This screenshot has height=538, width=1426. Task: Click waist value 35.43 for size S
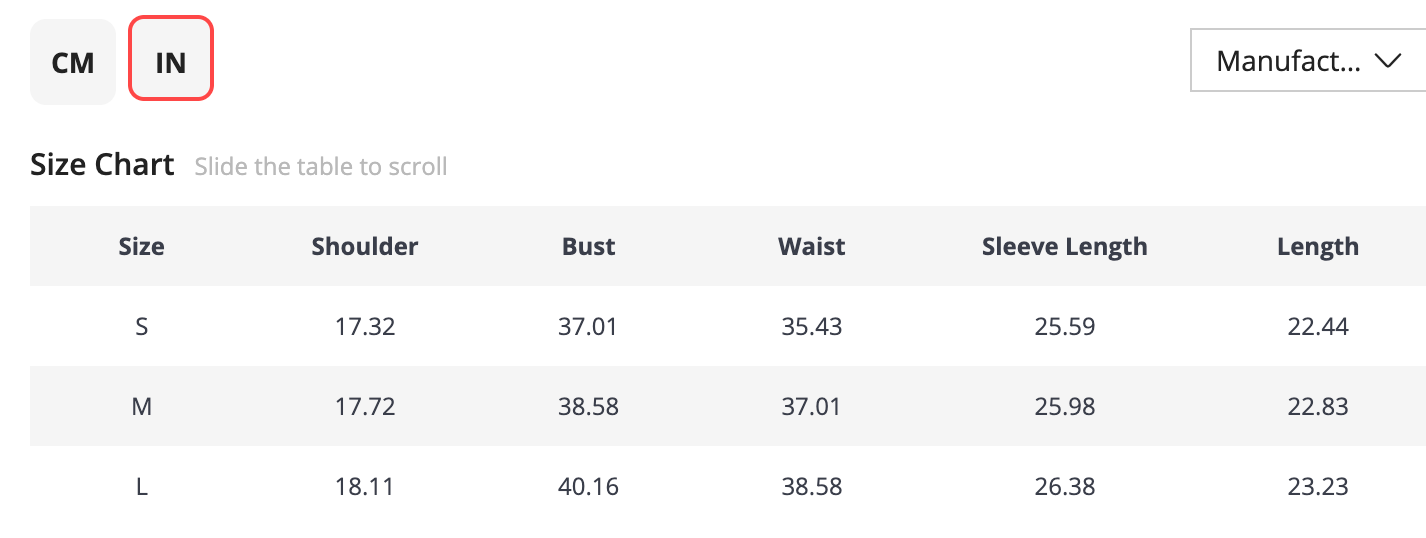coord(812,326)
